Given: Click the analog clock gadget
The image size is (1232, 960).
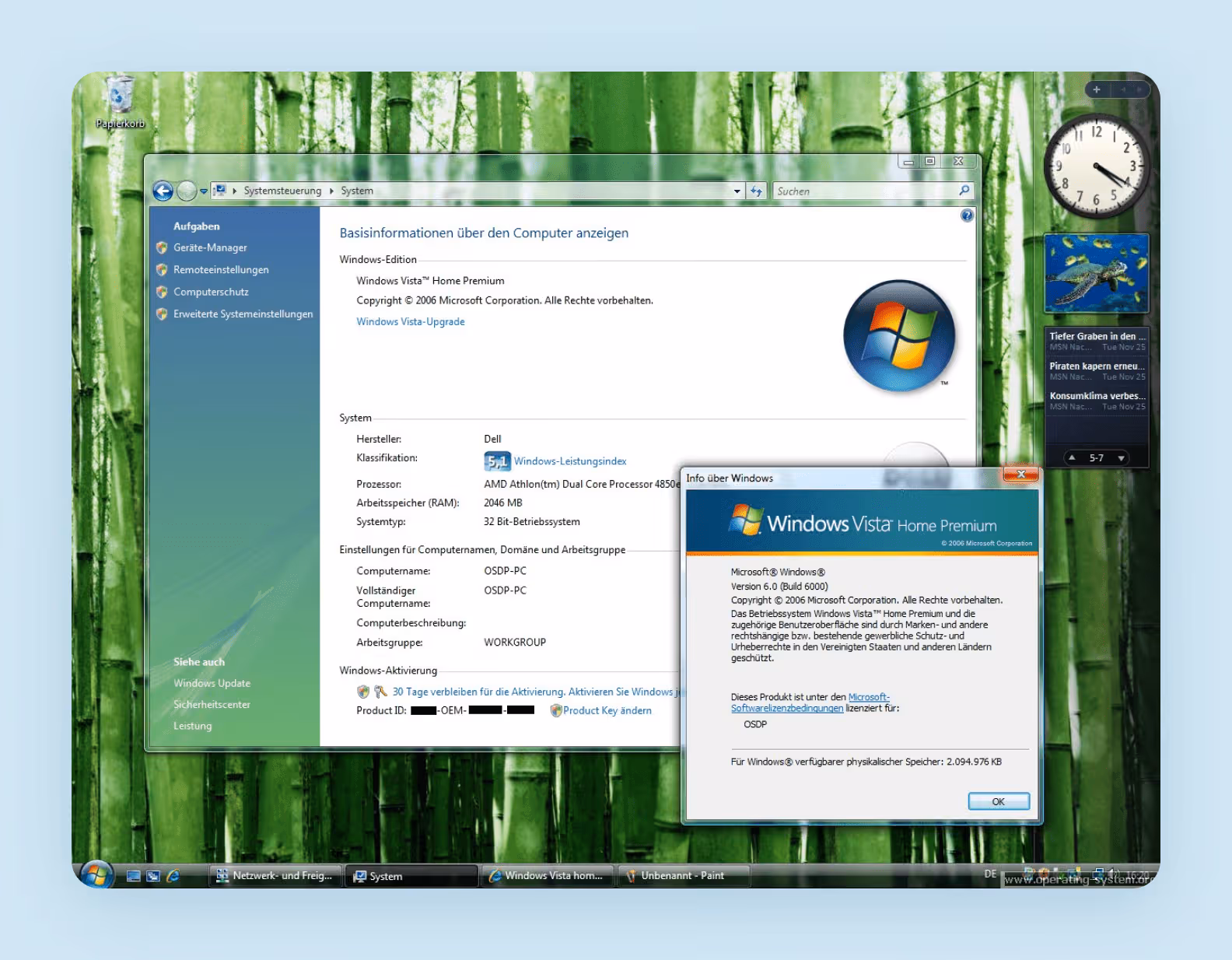Looking at the screenshot, I should click(x=1096, y=165).
